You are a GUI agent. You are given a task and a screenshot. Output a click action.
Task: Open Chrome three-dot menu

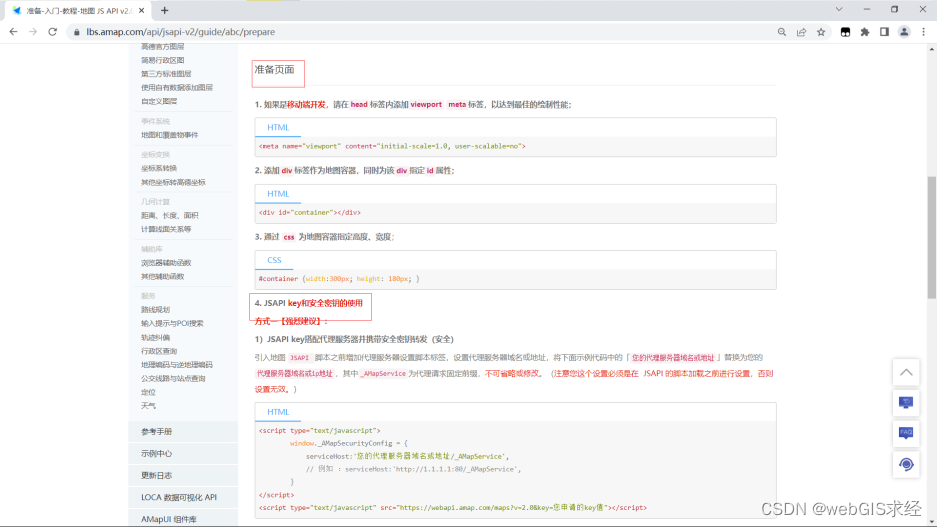[x=924, y=32]
